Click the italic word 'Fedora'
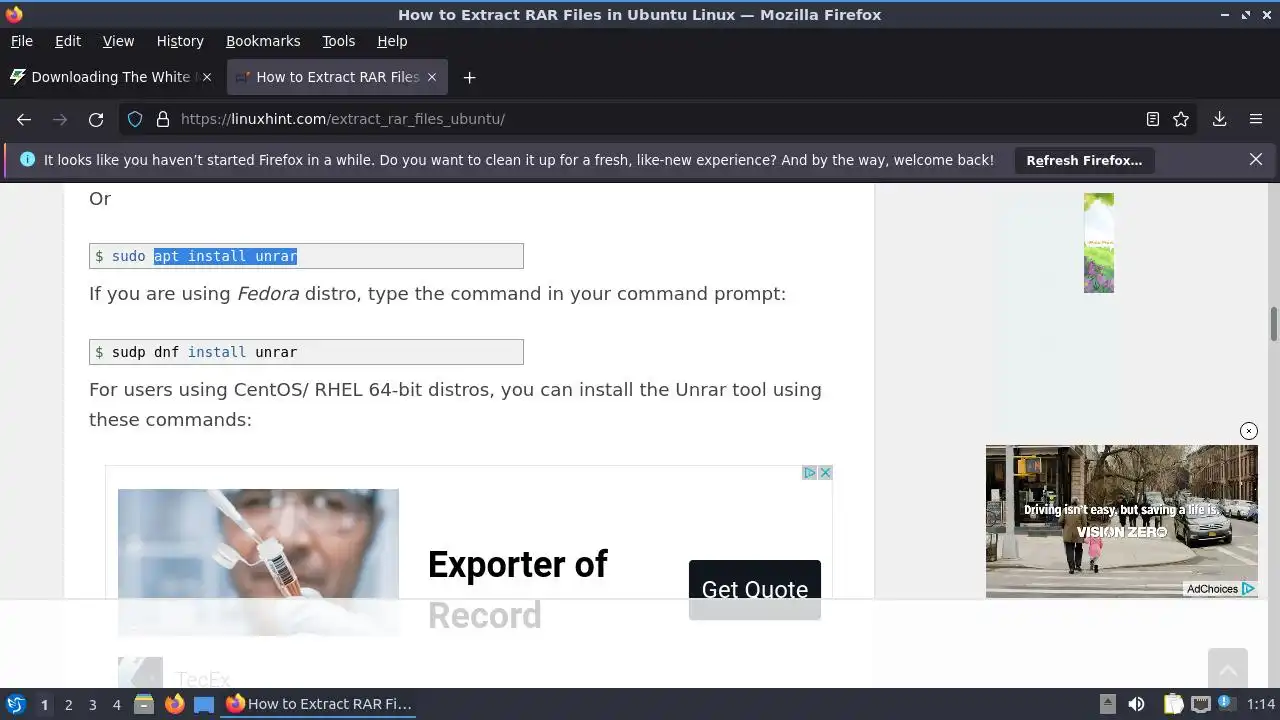The width and height of the screenshot is (1280, 720). tap(268, 294)
